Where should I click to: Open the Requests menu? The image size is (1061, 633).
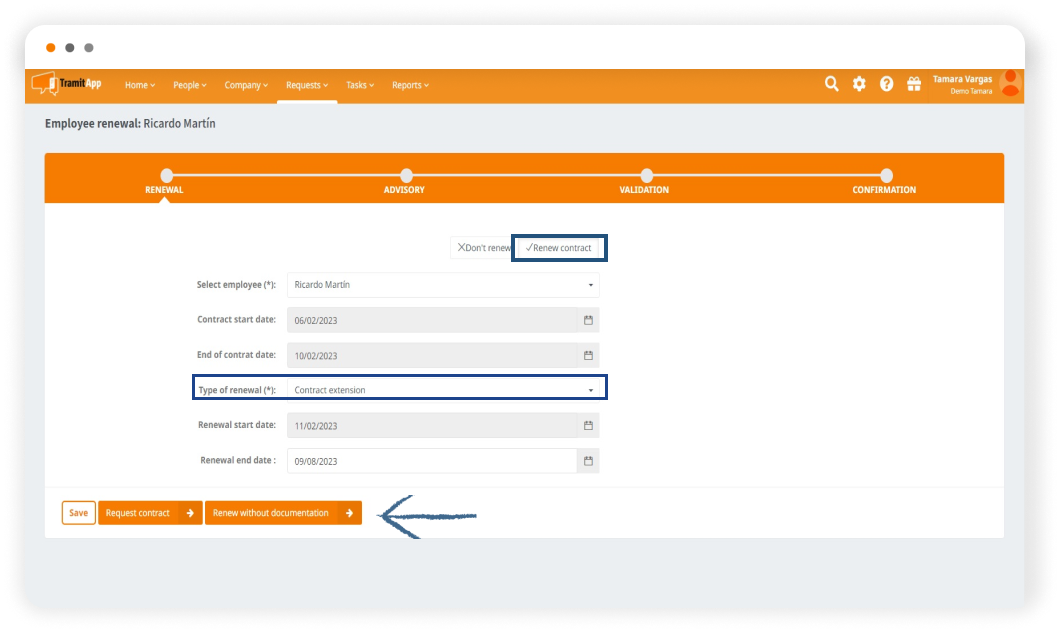[306, 85]
